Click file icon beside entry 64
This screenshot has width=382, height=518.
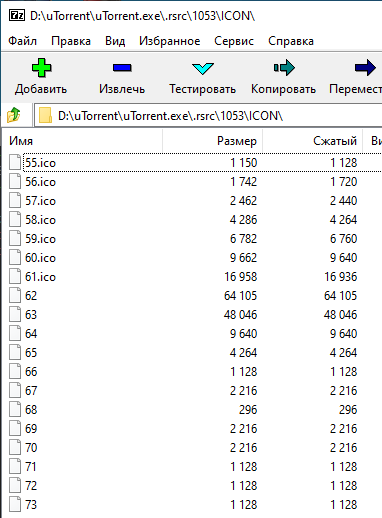click(x=15, y=333)
